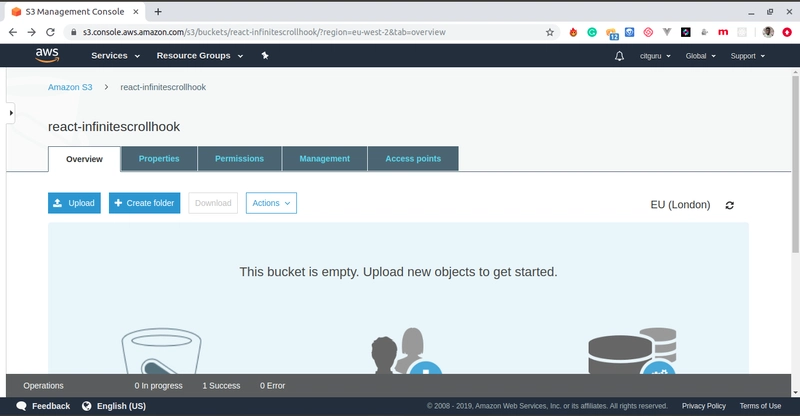This screenshot has height=416, width=800.
Task: Click the page vertical scrollbar thumb
Action: (795, 163)
